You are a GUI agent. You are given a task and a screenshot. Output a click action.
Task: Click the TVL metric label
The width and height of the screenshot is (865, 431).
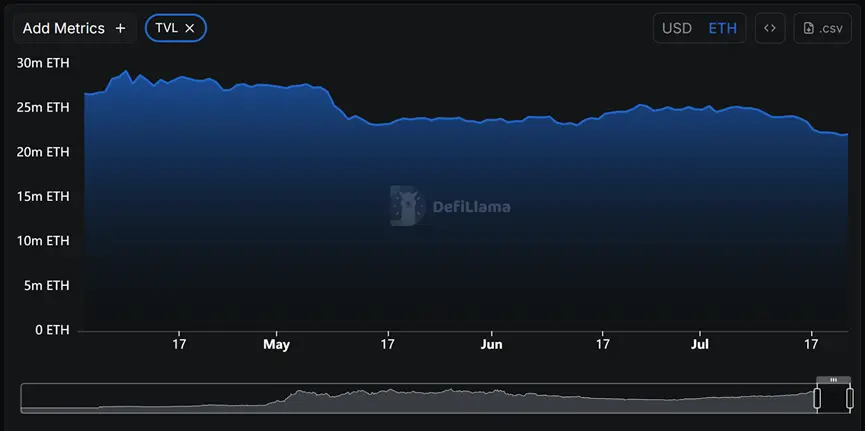(165, 28)
